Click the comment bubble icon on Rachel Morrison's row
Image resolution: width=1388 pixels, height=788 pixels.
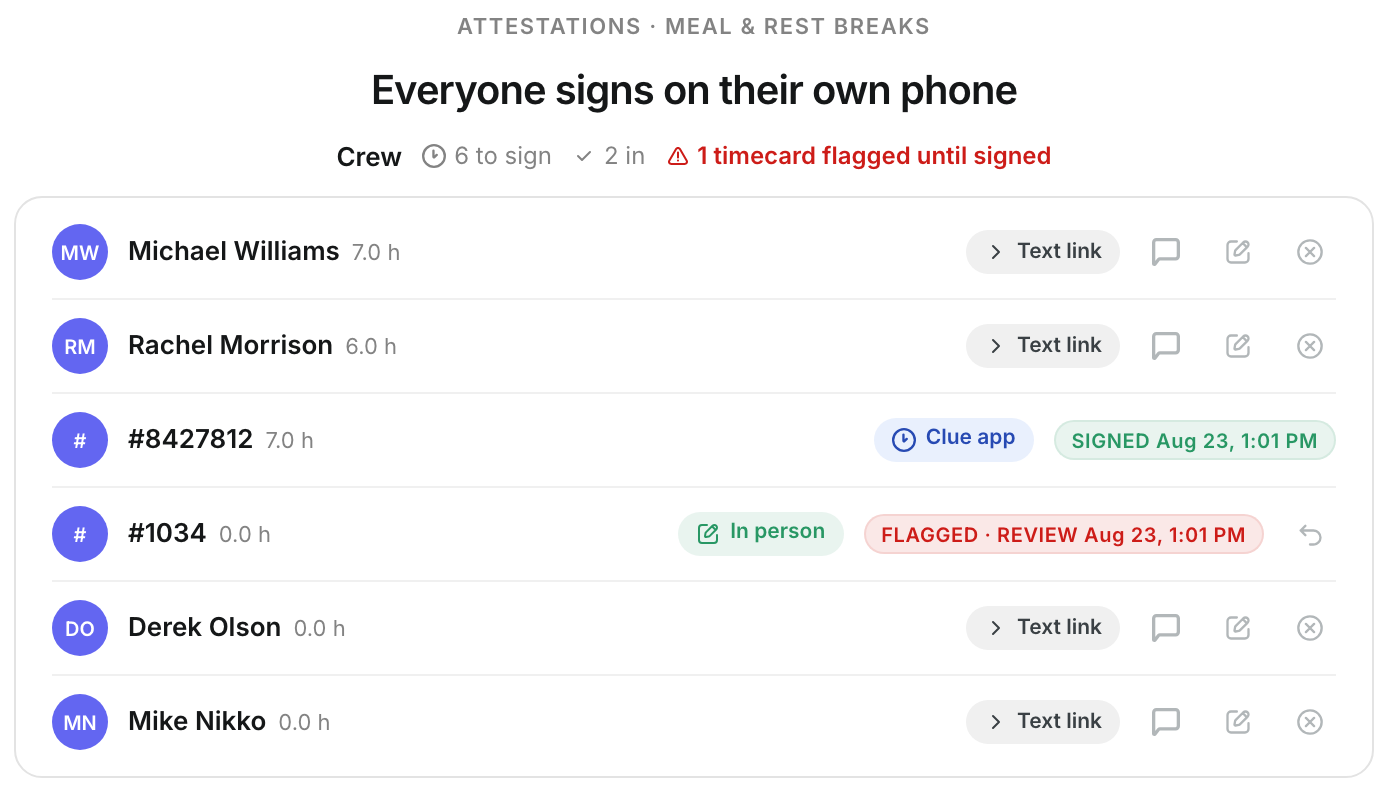point(1166,346)
